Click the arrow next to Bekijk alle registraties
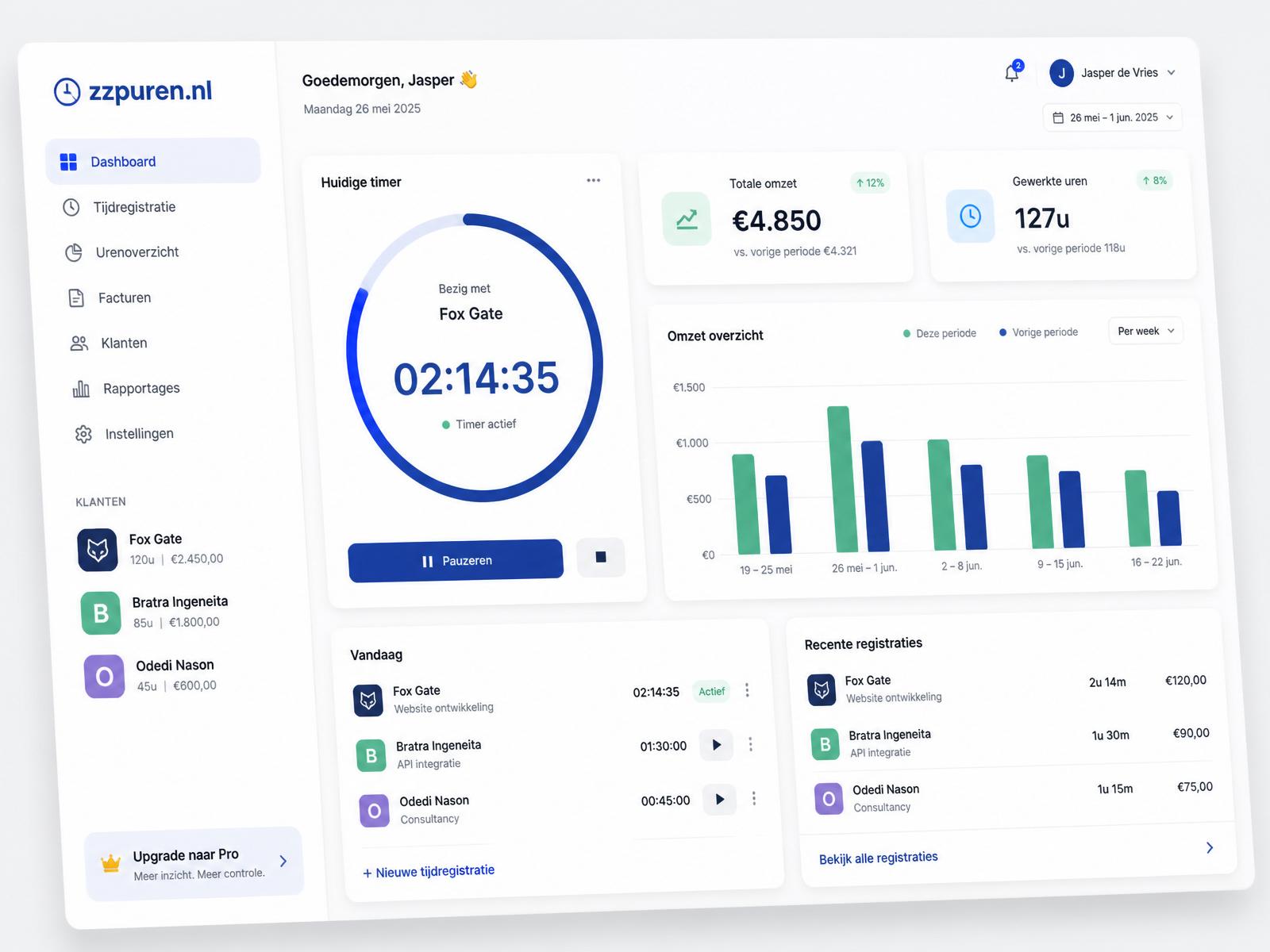Viewport: 1270px width, 952px height. click(x=1210, y=847)
